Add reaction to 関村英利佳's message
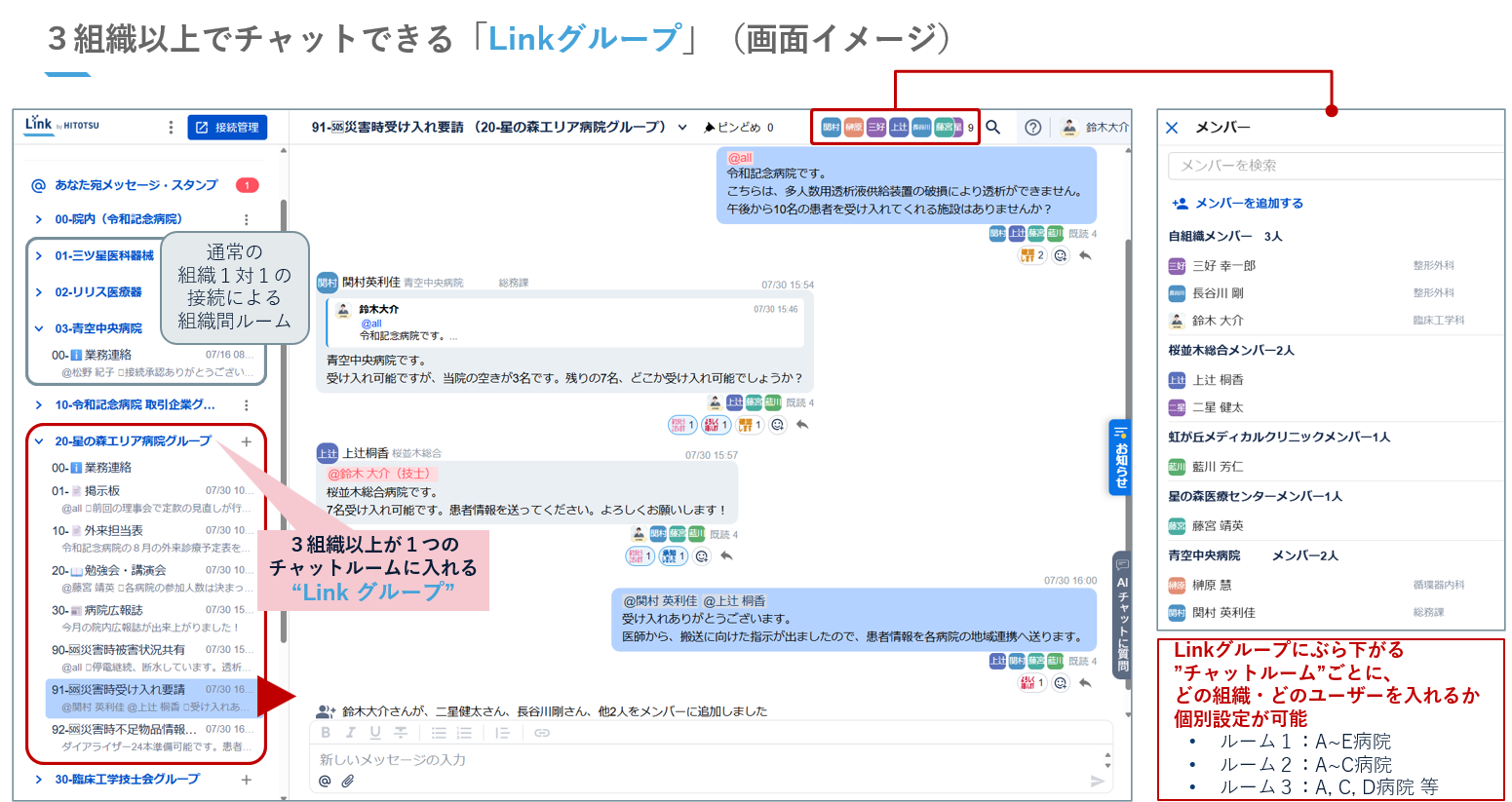Image resolution: width=1512 pixels, height=802 pixels. tap(777, 425)
